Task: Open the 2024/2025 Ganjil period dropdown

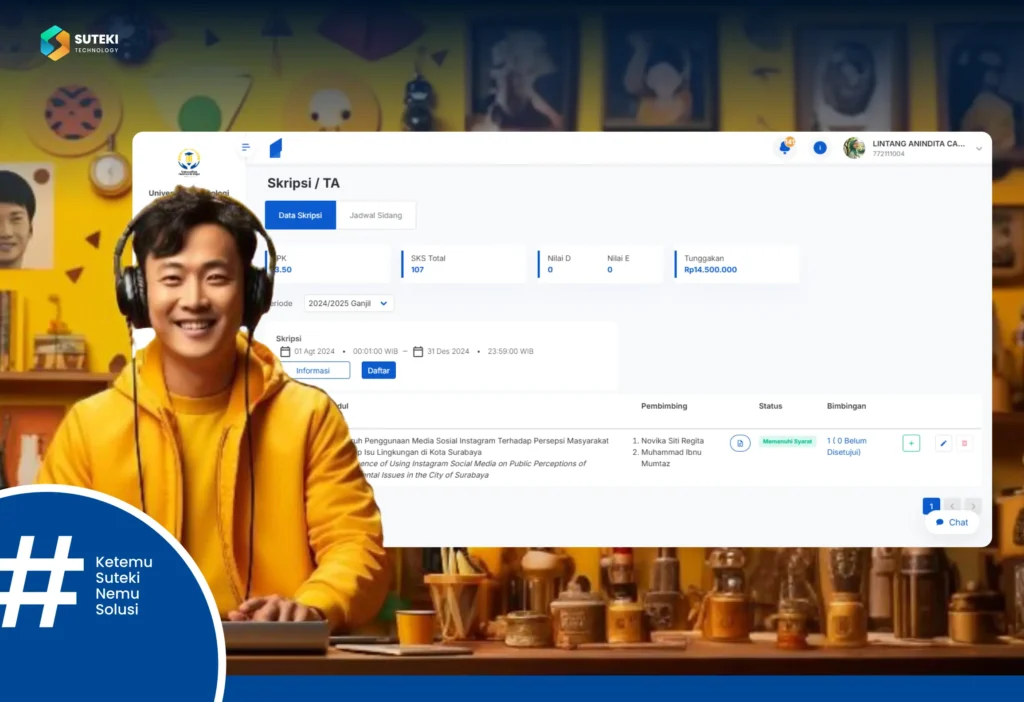Action: (348, 303)
